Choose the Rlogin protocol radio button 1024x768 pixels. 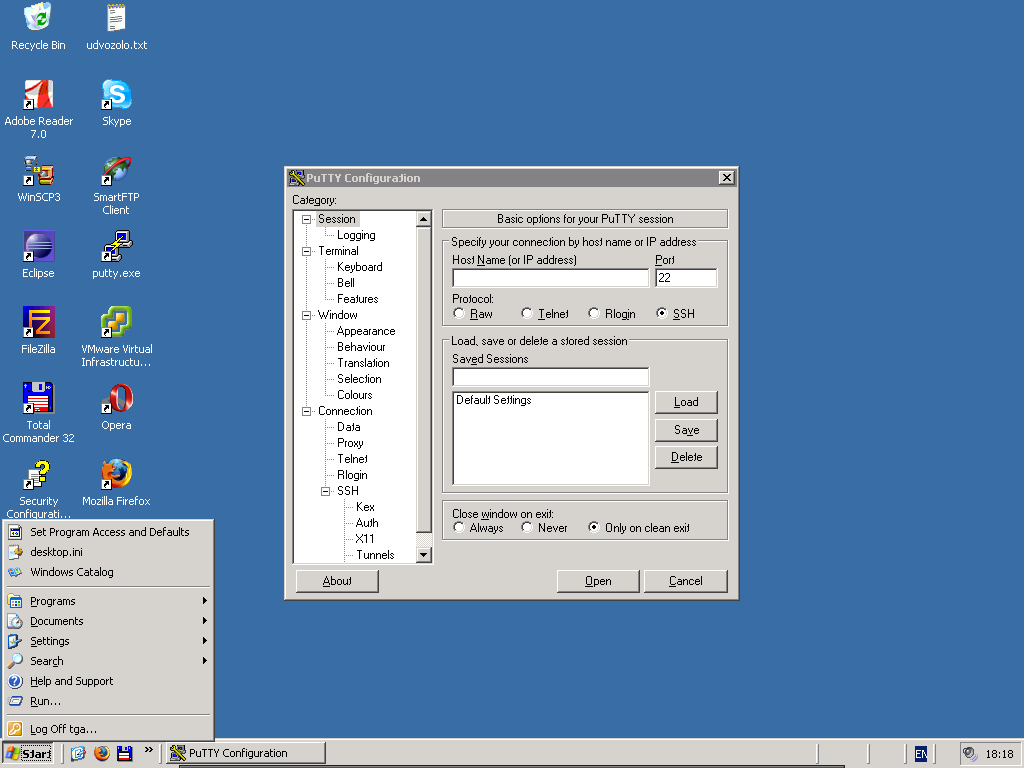(x=594, y=313)
